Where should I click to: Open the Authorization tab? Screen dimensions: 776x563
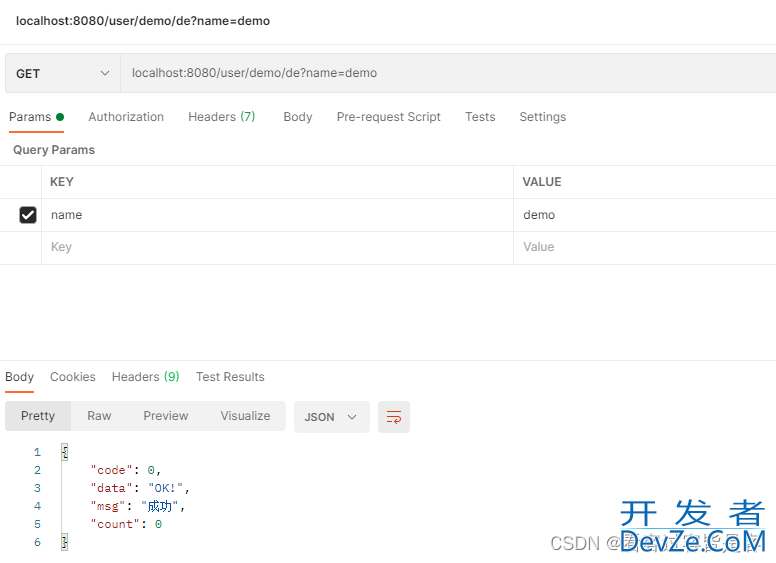[x=126, y=117]
